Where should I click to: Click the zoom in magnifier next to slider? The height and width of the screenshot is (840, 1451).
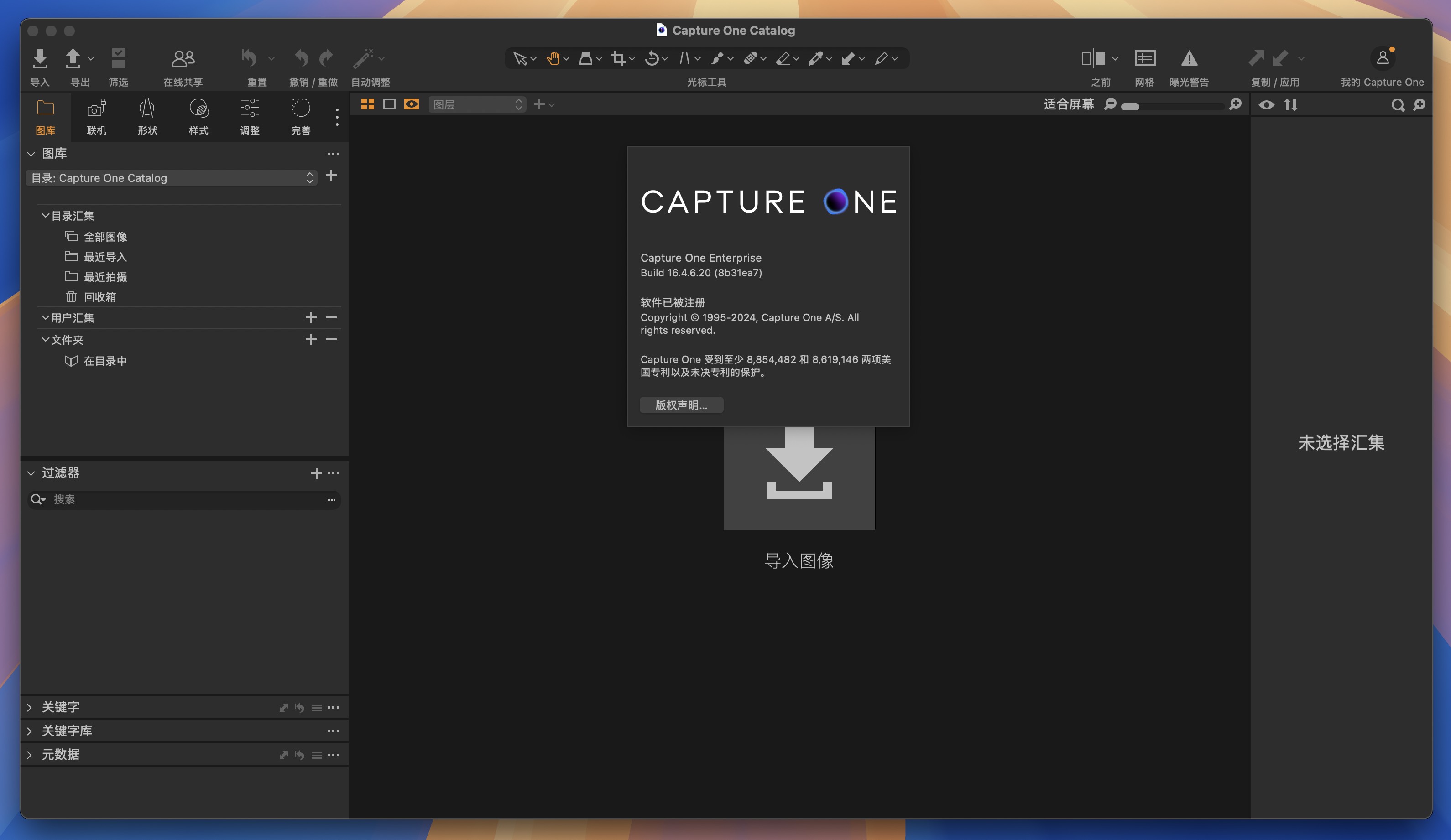1235,104
